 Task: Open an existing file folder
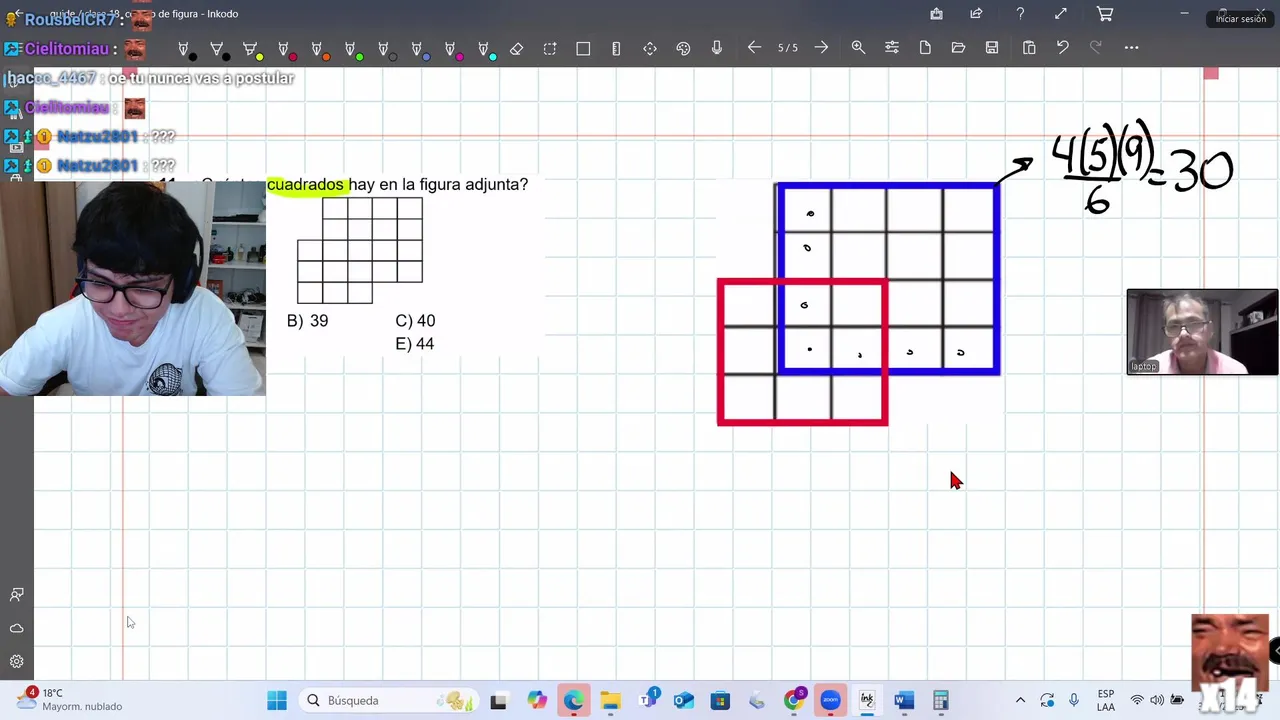(958, 48)
